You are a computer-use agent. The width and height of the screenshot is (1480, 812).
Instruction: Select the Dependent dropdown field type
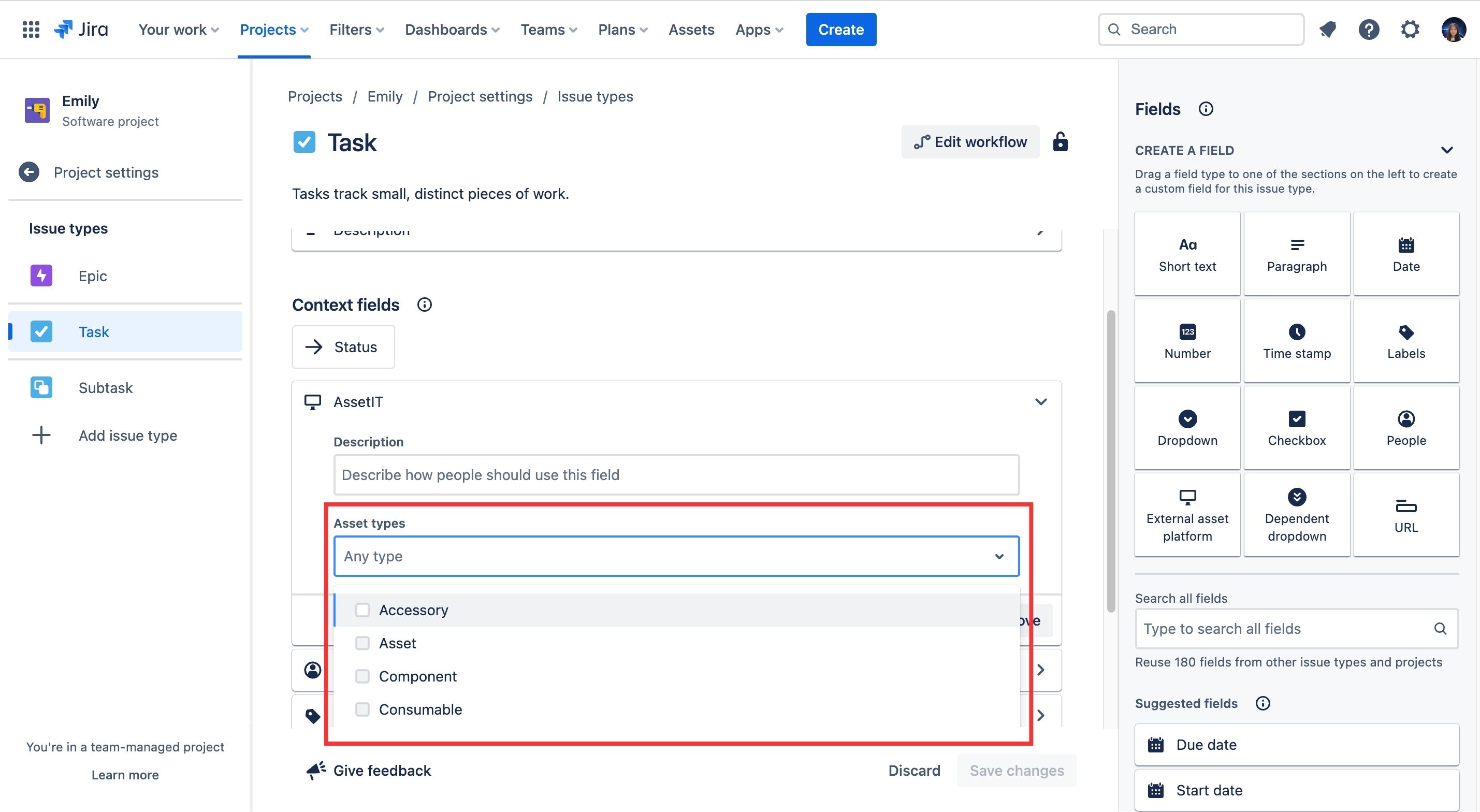point(1296,514)
